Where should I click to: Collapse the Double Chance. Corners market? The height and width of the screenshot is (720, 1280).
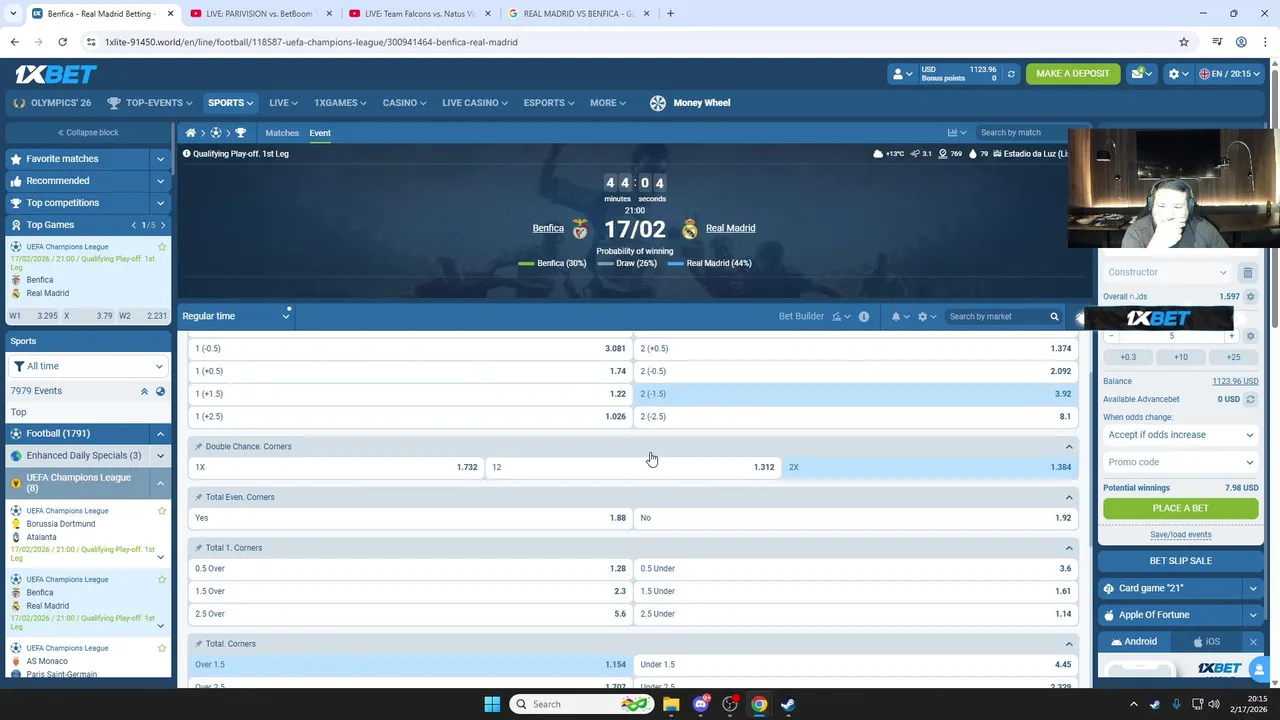[x=1069, y=447]
